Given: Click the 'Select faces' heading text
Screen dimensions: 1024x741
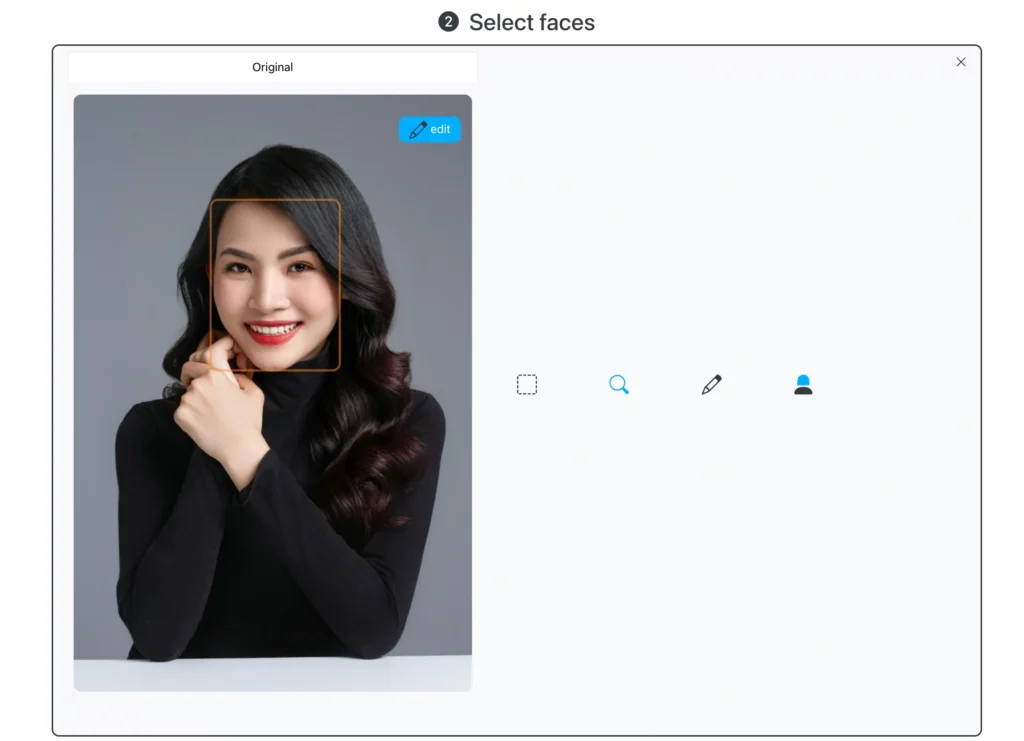Looking at the screenshot, I should click(531, 22).
